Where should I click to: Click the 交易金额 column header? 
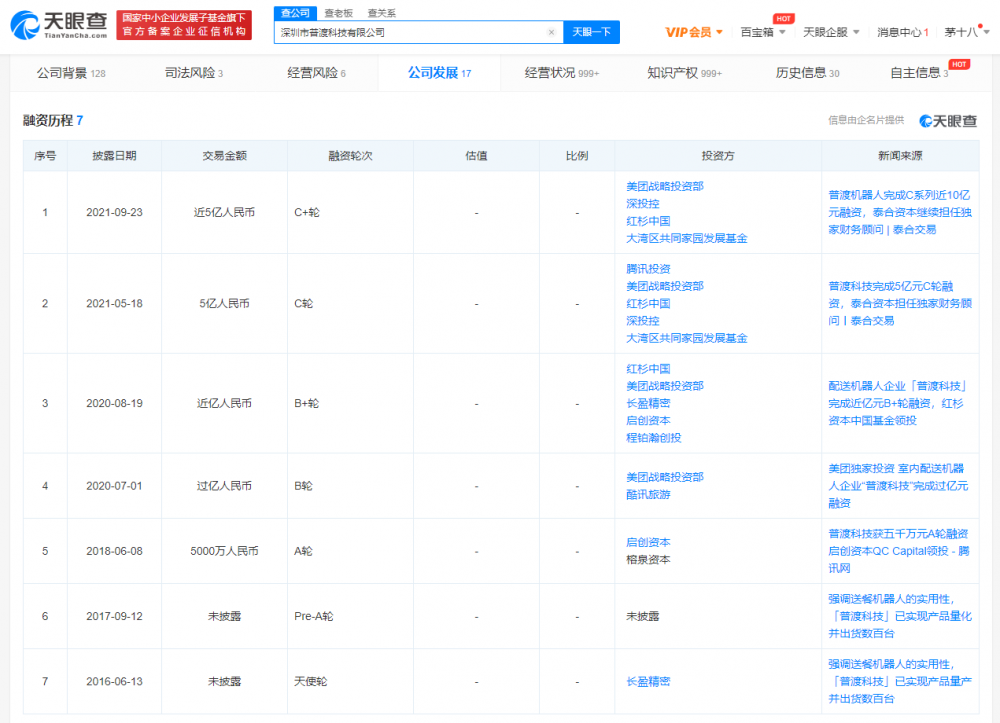point(224,156)
